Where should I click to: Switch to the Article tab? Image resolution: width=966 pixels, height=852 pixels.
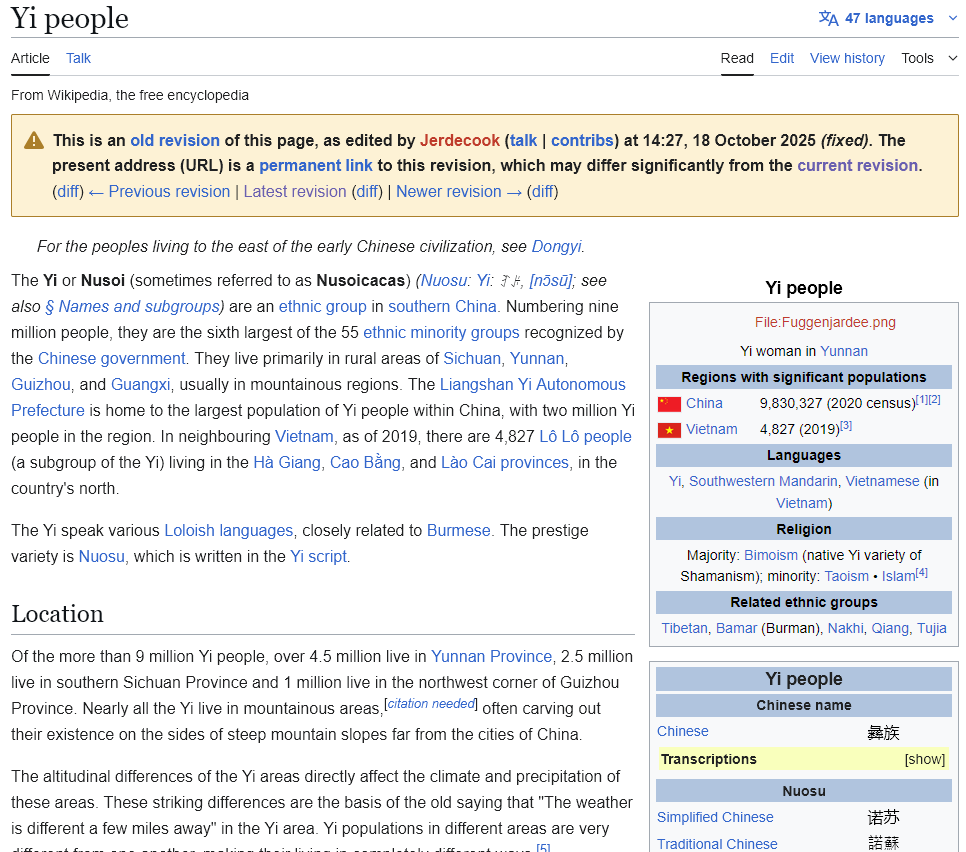tap(30, 58)
